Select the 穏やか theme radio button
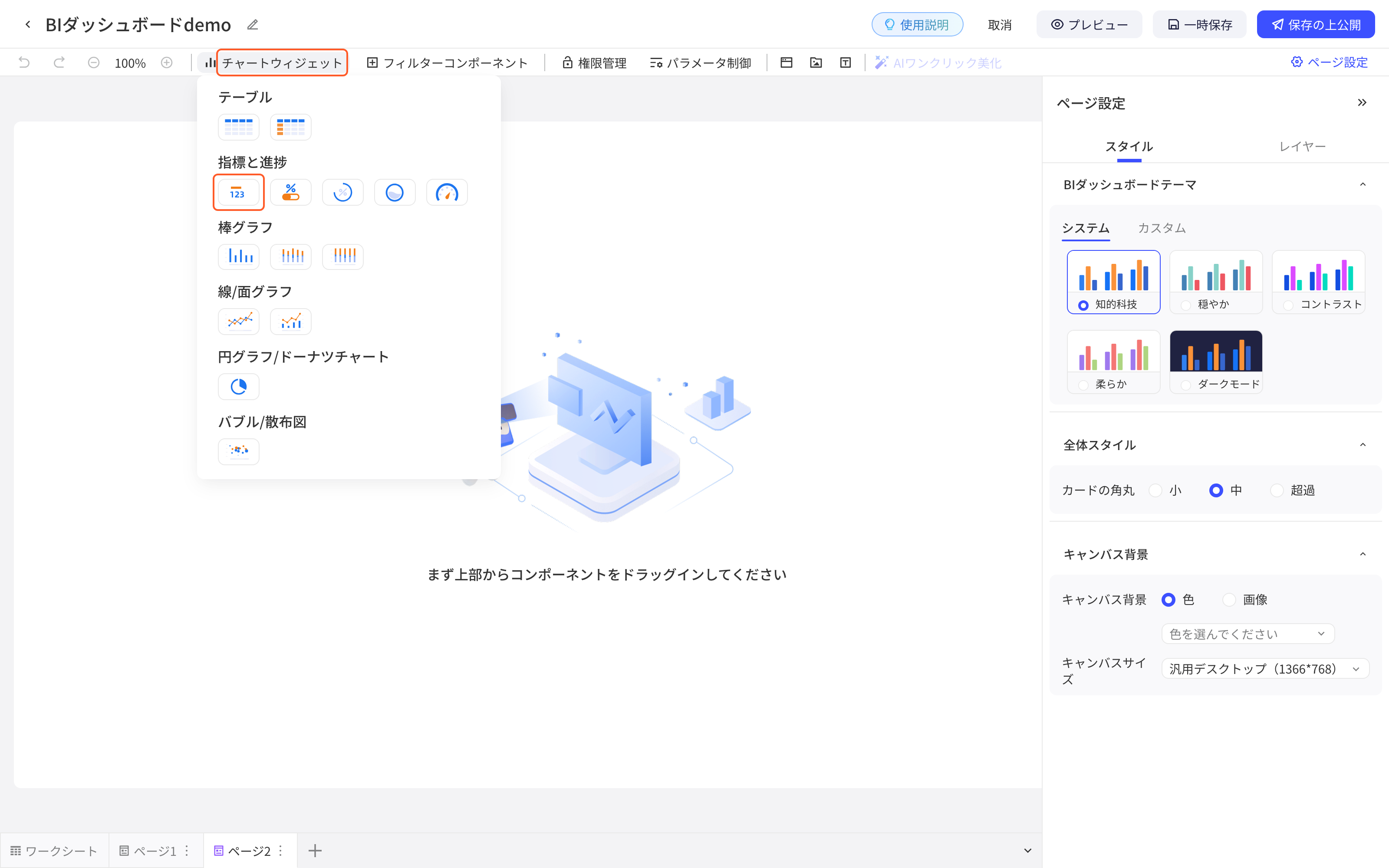 [x=1186, y=306]
